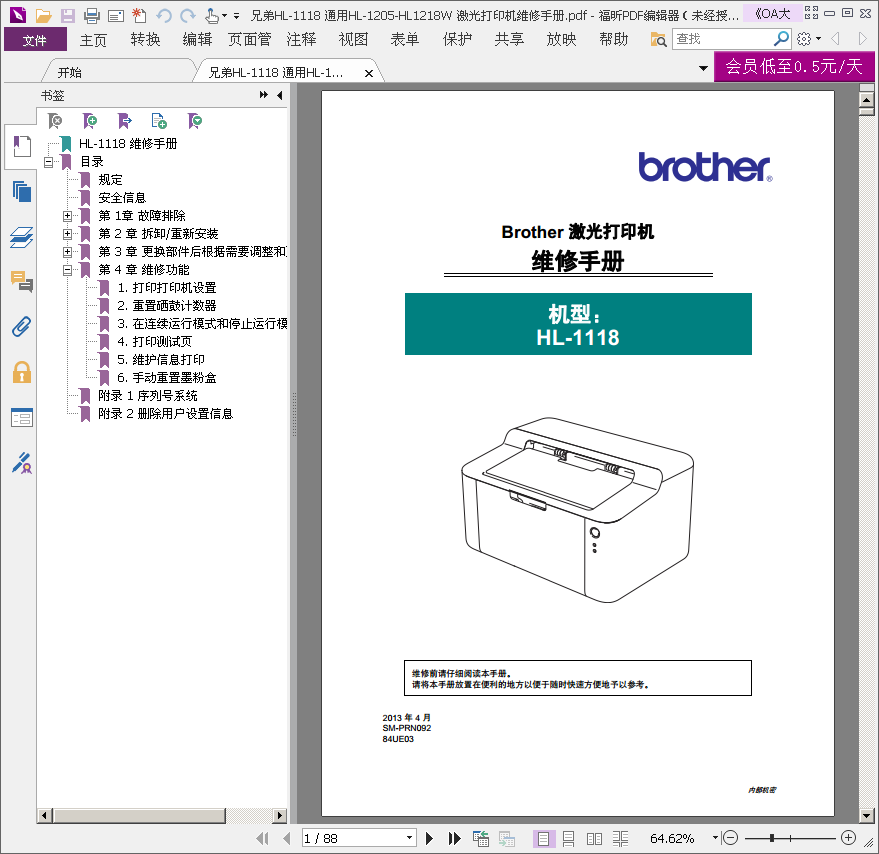
Task: Collapse the bookmarks panel with the left arrow
Action: click(279, 95)
